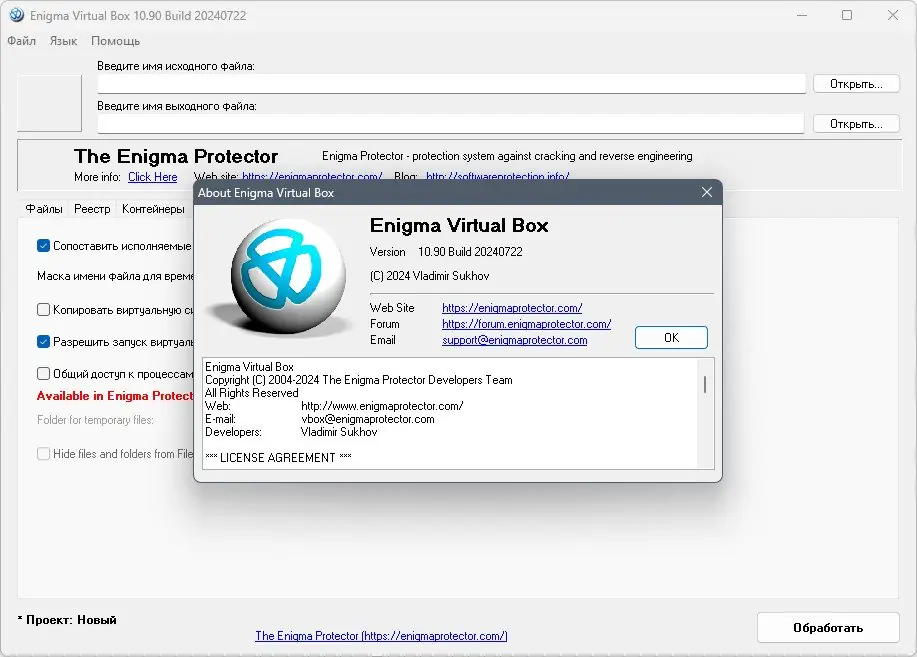Viewport: 917px width, 657px height.
Task: Enable Копировать виртуальную checkbox
Action: click(x=43, y=309)
